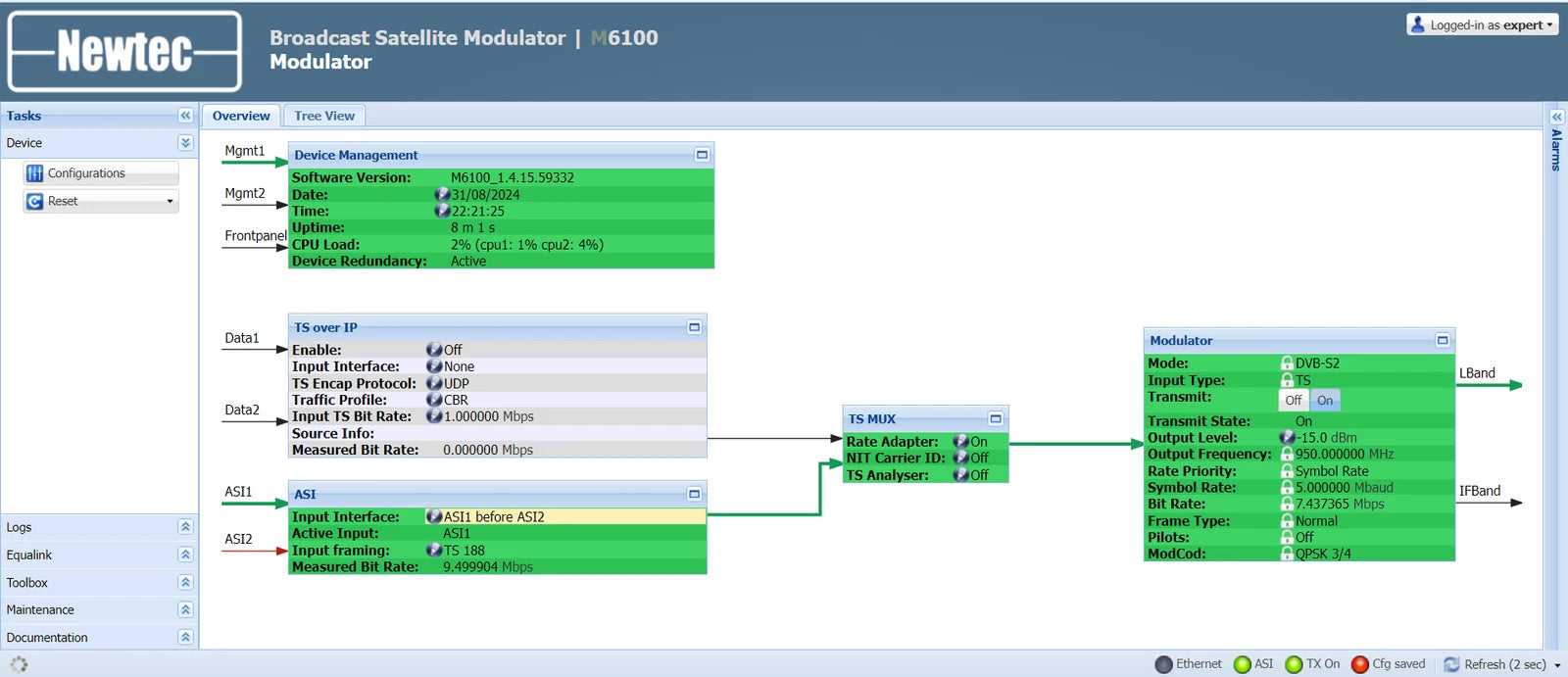The height and width of the screenshot is (677, 1568).
Task: Edit the Output Level -15.0 dBm value
Action: coord(1288,437)
